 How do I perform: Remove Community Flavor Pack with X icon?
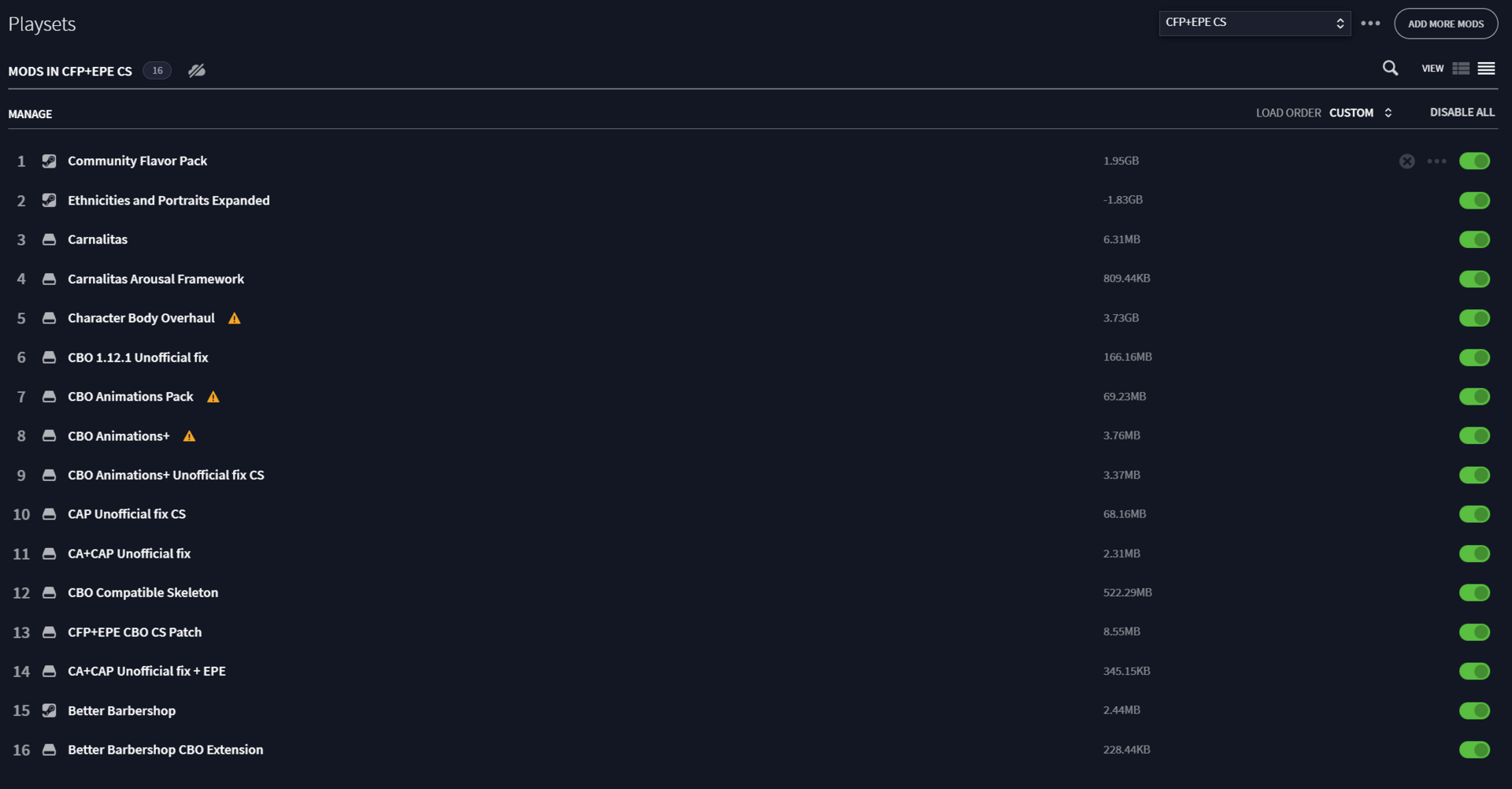tap(1407, 161)
